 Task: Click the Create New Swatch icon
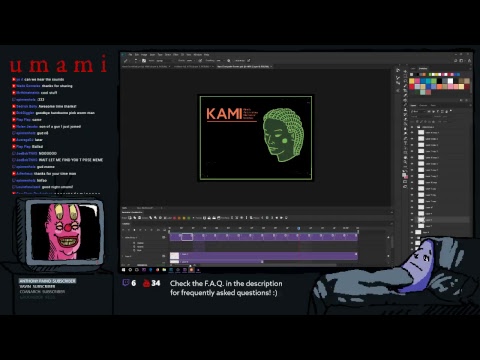coord(461,100)
